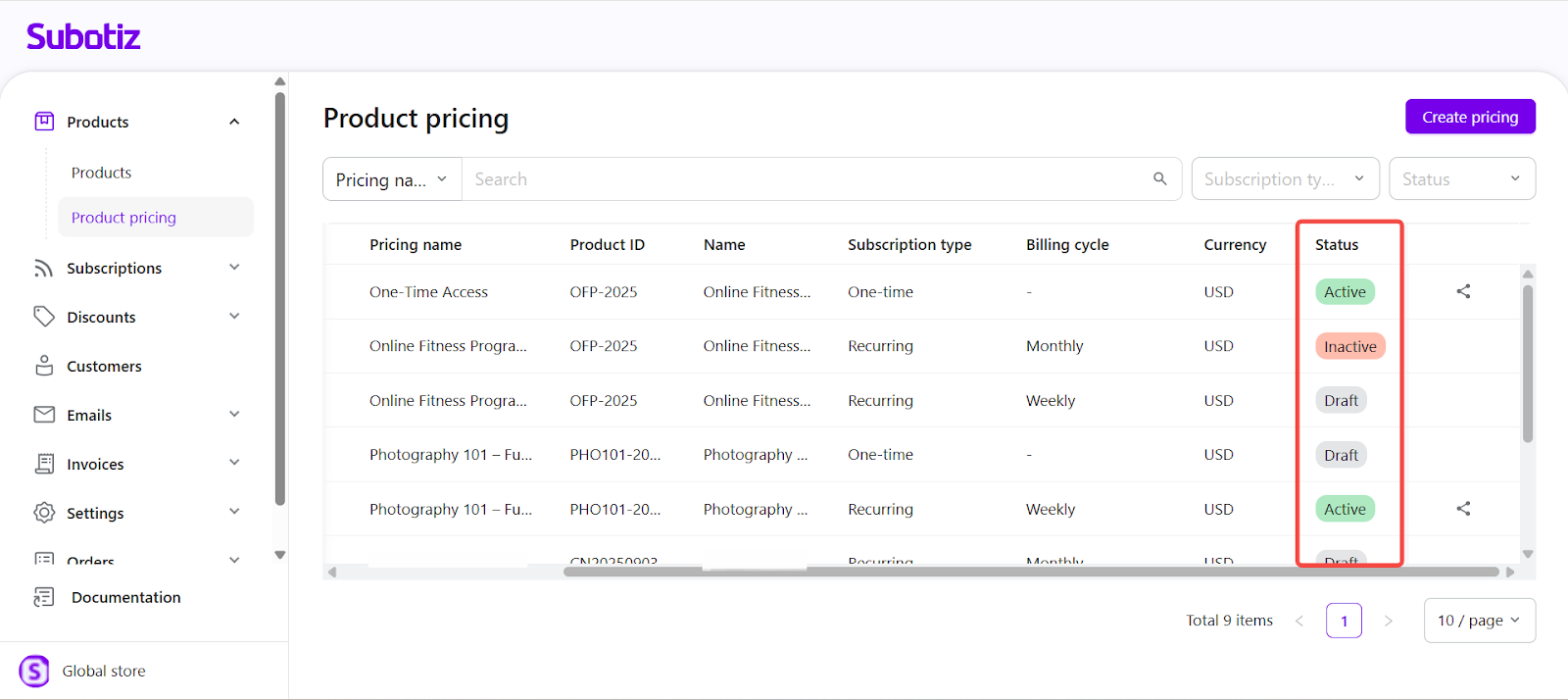
Task: Click the Create pricing button
Action: click(x=1470, y=117)
